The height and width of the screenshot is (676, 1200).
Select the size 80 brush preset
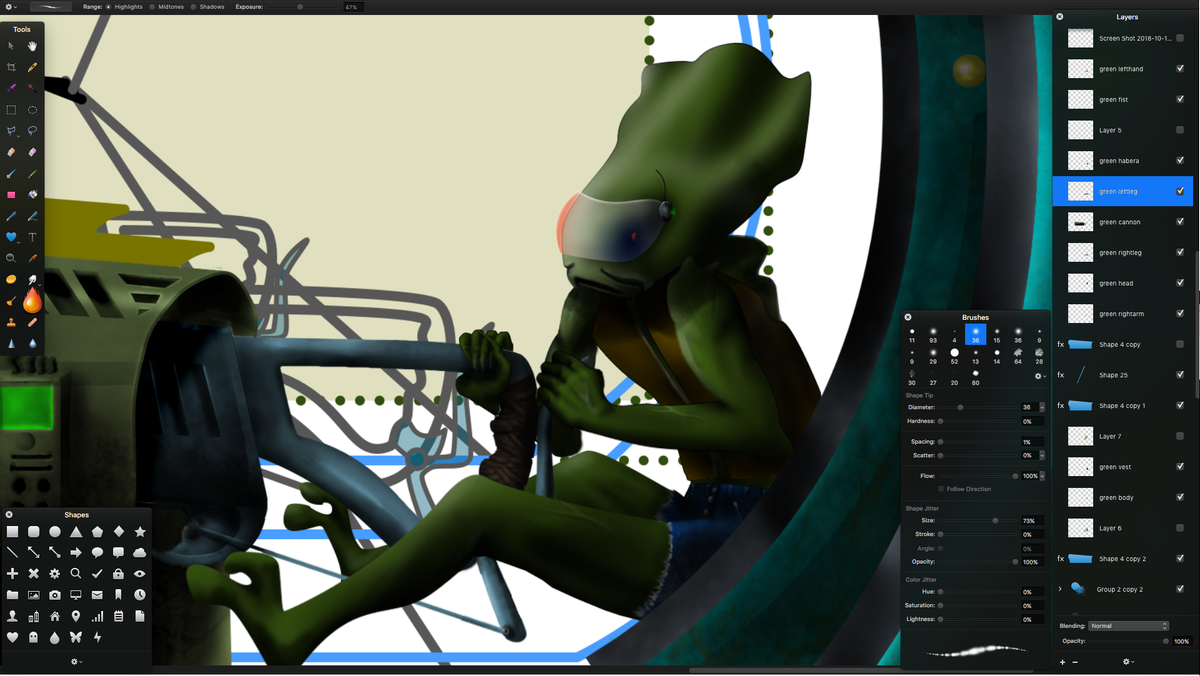pos(975,377)
